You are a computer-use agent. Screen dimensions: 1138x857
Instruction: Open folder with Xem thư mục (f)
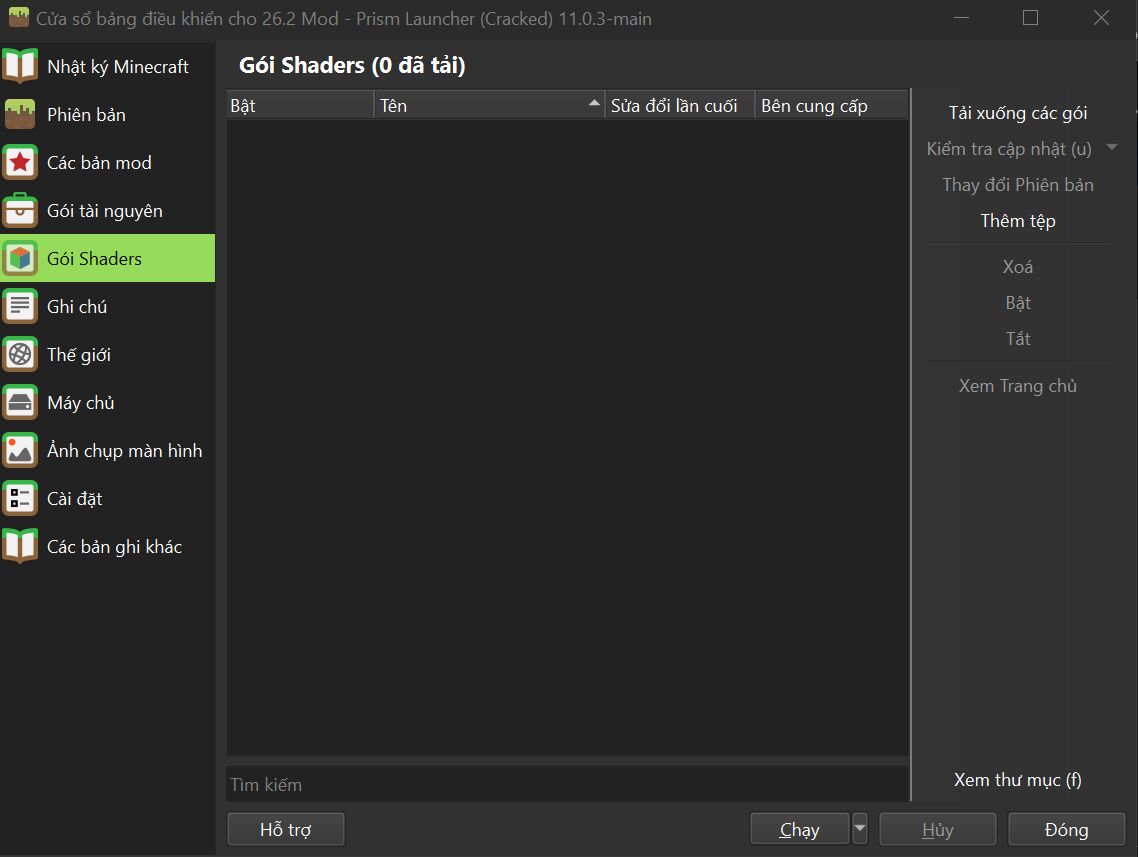(x=1018, y=780)
